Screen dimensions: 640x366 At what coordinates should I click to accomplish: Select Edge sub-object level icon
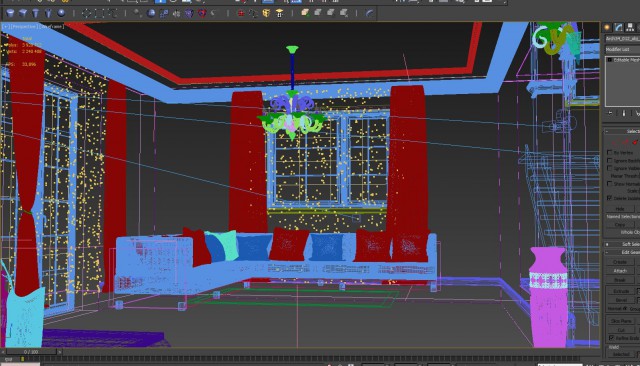tap(624, 142)
